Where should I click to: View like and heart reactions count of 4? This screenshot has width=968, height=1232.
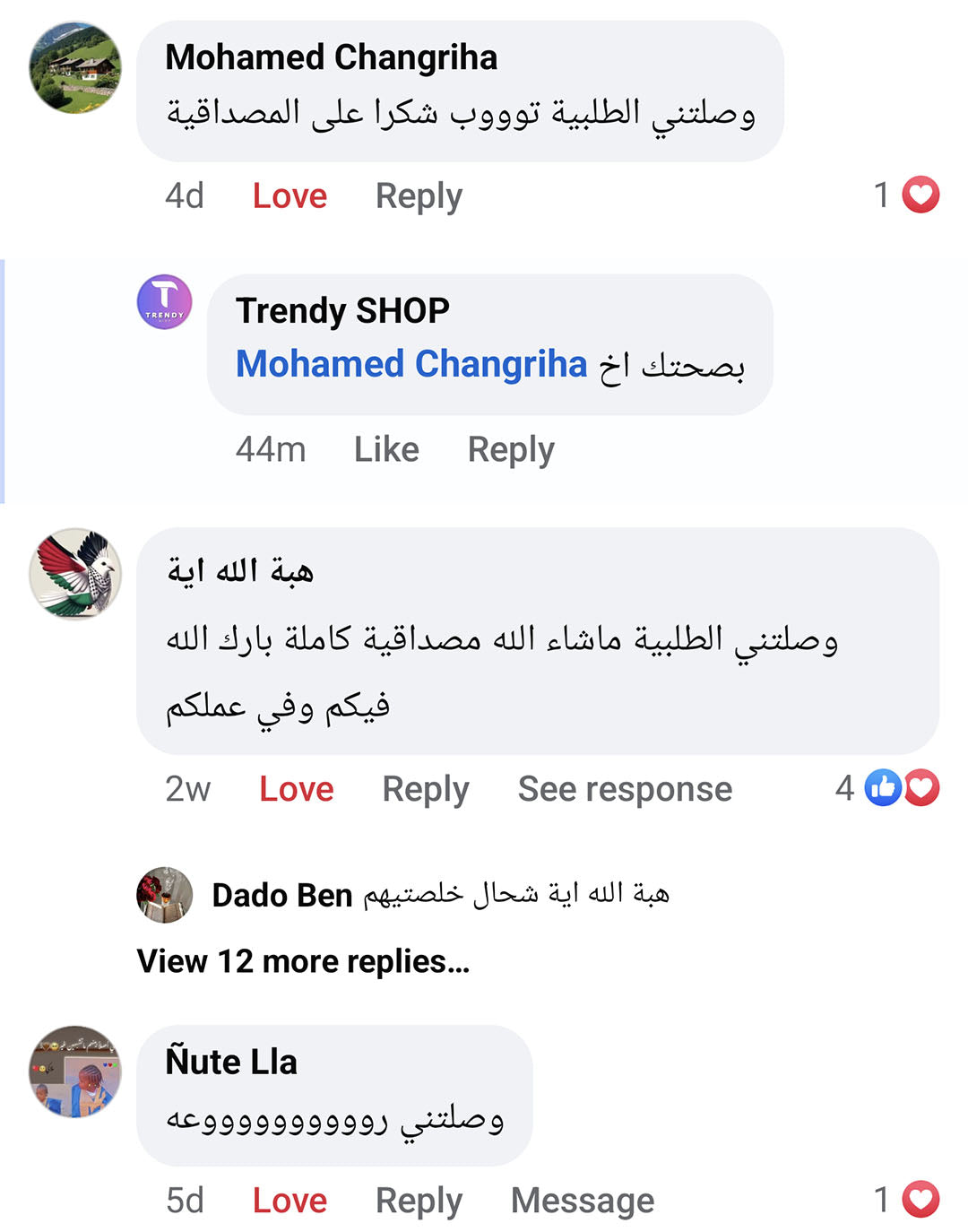(901, 788)
